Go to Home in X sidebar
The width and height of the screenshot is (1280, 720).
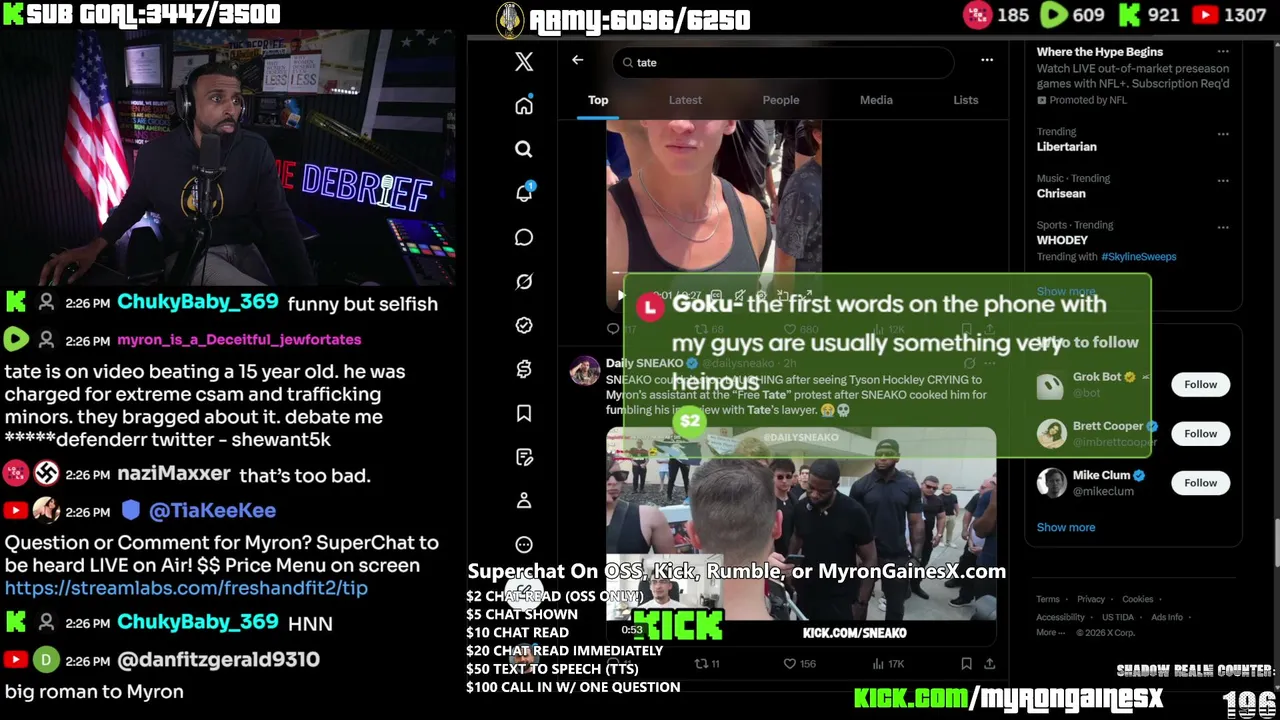click(x=524, y=106)
